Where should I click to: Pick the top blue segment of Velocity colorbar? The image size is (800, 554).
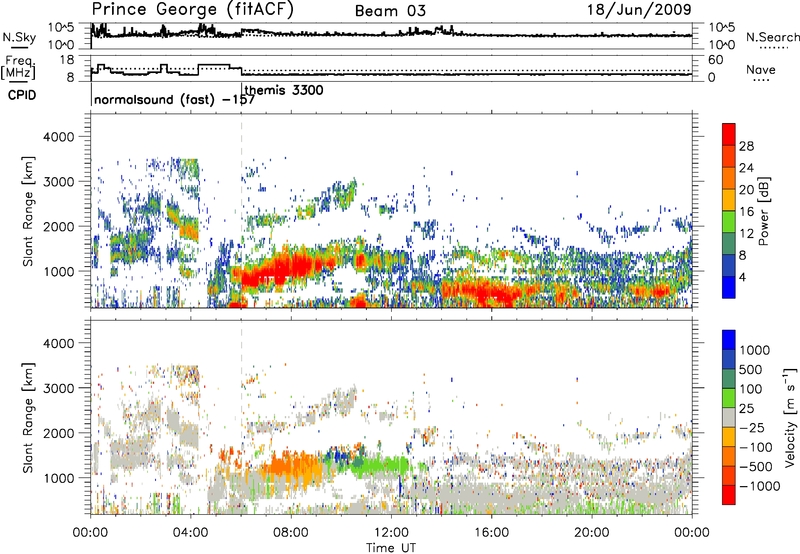click(729, 340)
